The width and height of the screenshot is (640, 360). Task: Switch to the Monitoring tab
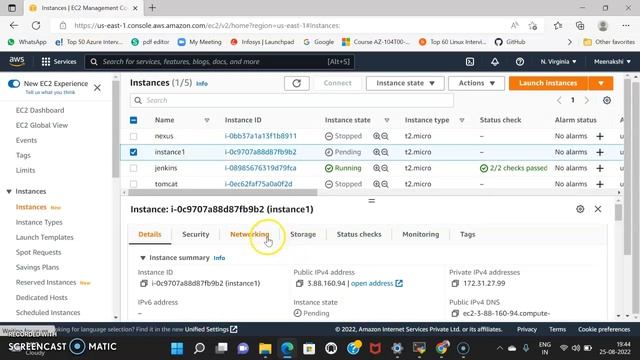point(420,234)
